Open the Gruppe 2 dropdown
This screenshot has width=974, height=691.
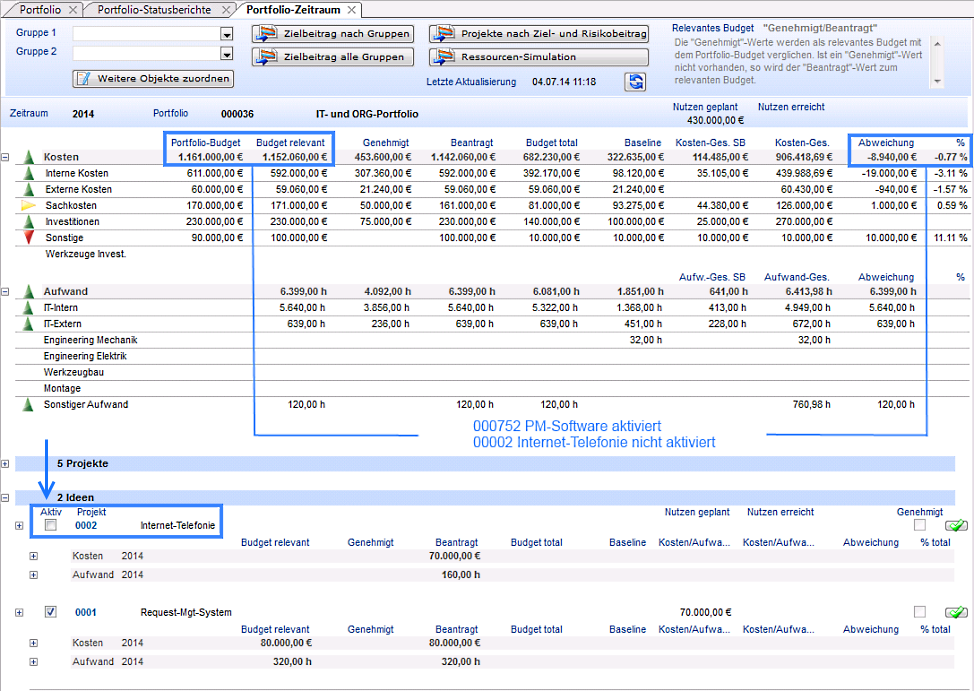tap(227, 54)
